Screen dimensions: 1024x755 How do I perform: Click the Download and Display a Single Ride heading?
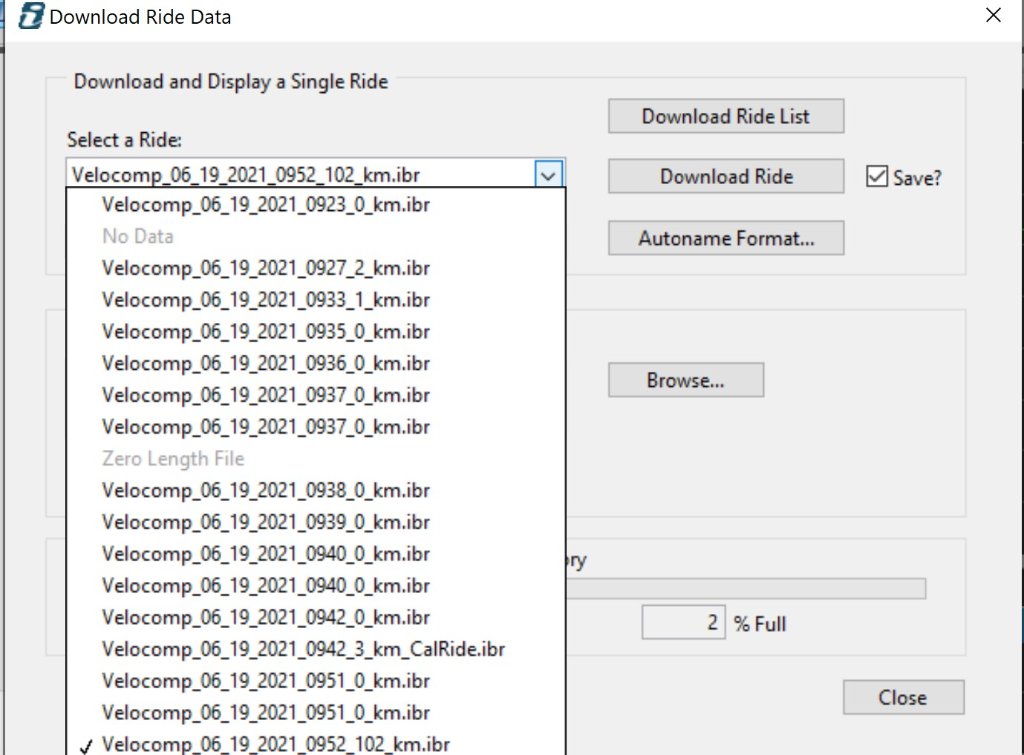pos(231,82)
